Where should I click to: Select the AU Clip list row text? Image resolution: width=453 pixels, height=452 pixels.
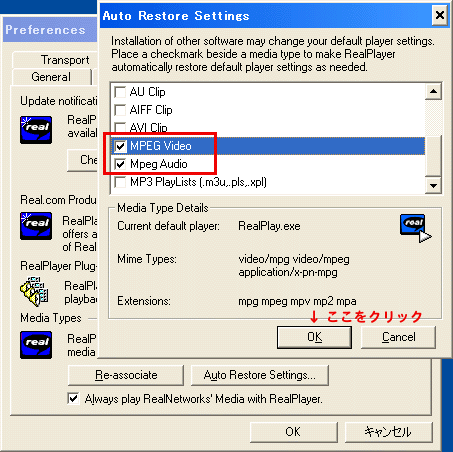click(148, 92)
